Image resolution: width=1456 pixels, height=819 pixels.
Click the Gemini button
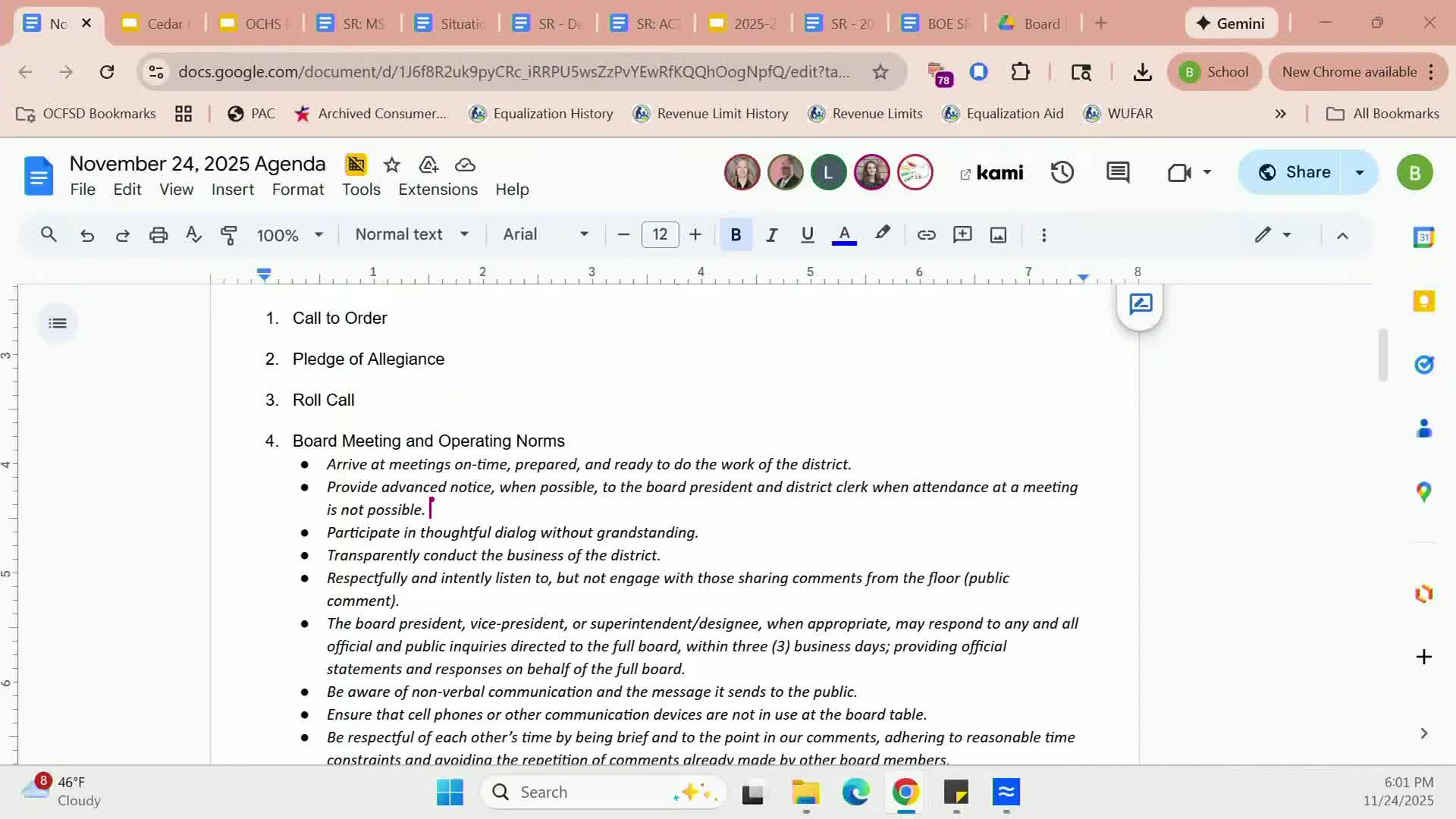point(1230,24)
